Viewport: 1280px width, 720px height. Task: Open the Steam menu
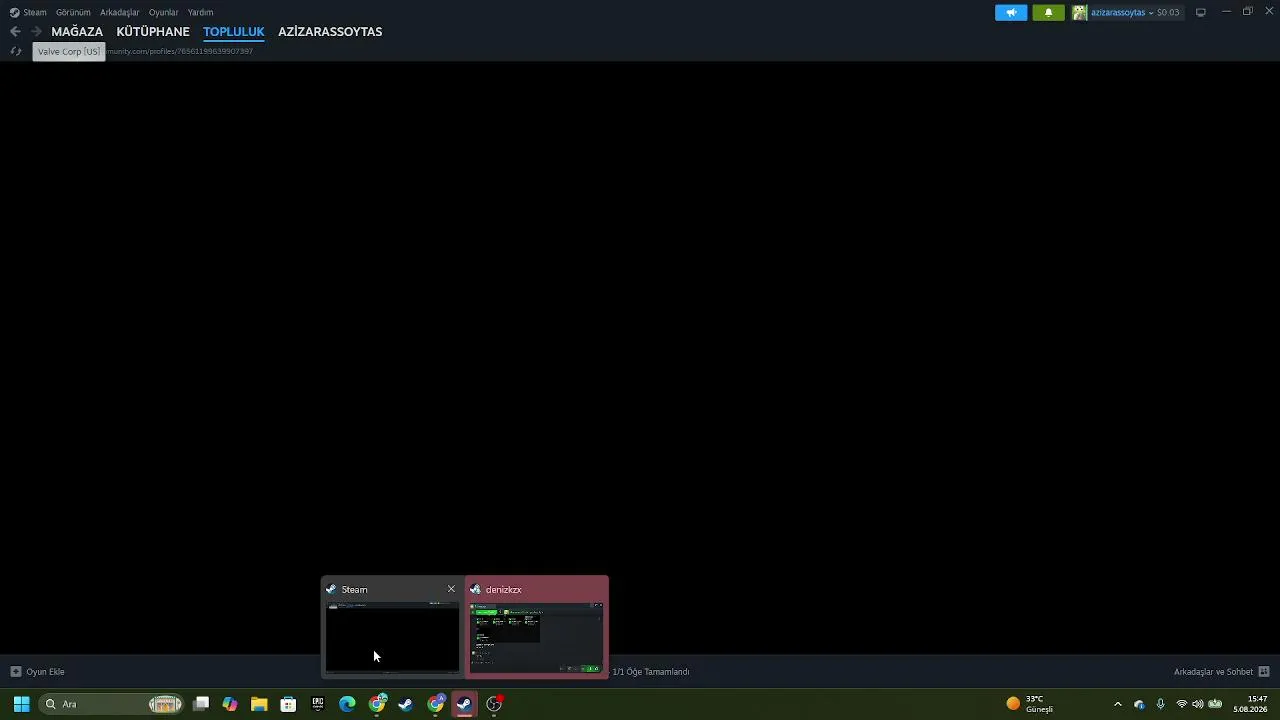click(35, 13)
